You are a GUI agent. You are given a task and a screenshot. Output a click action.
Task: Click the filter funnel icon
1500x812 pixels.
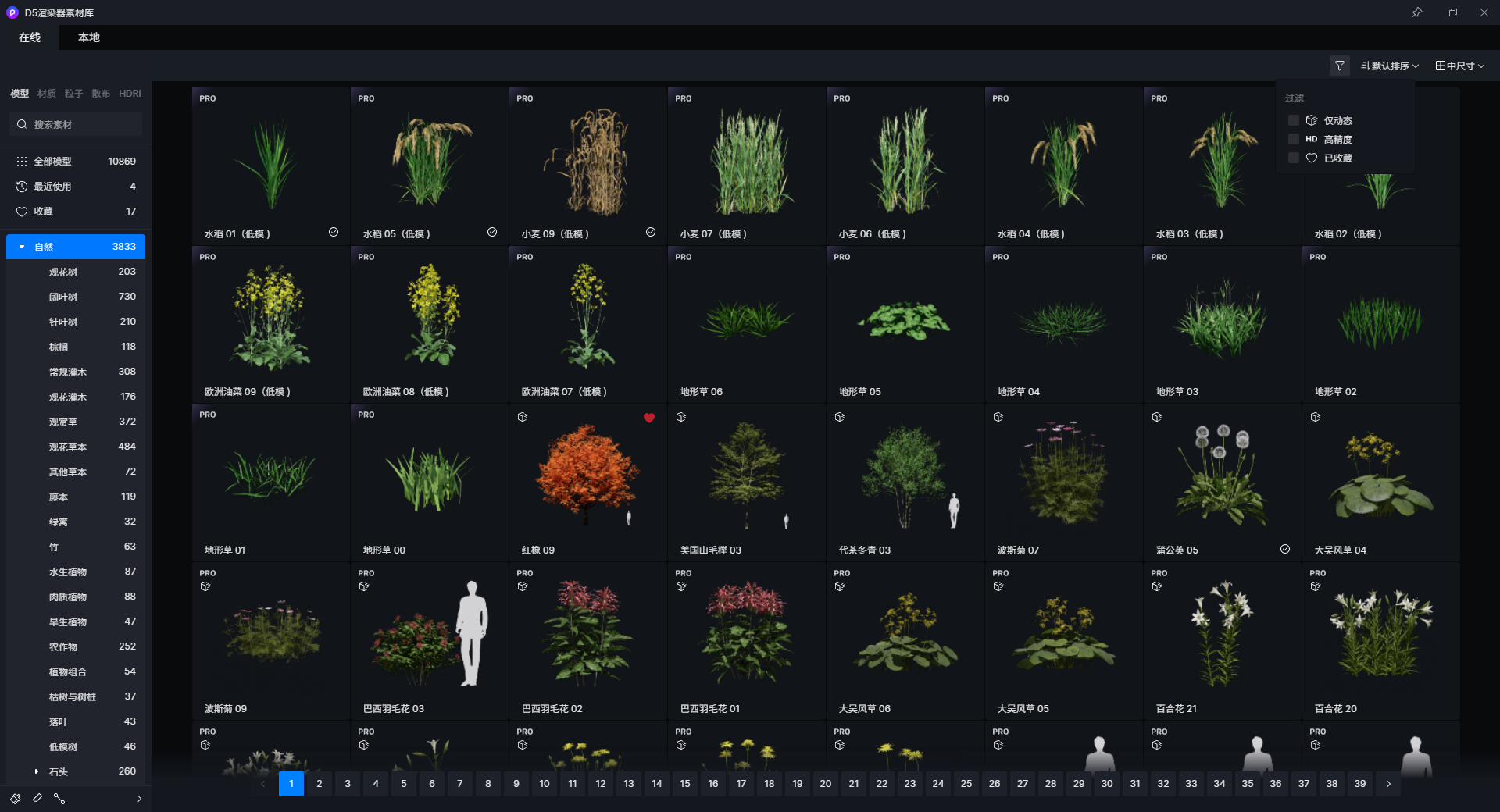(1339, 66)
